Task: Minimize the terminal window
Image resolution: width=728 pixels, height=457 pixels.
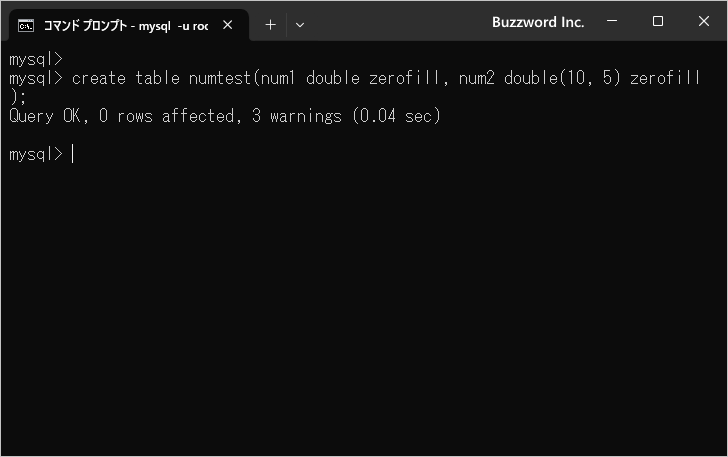Action: [x=612, y=21]
